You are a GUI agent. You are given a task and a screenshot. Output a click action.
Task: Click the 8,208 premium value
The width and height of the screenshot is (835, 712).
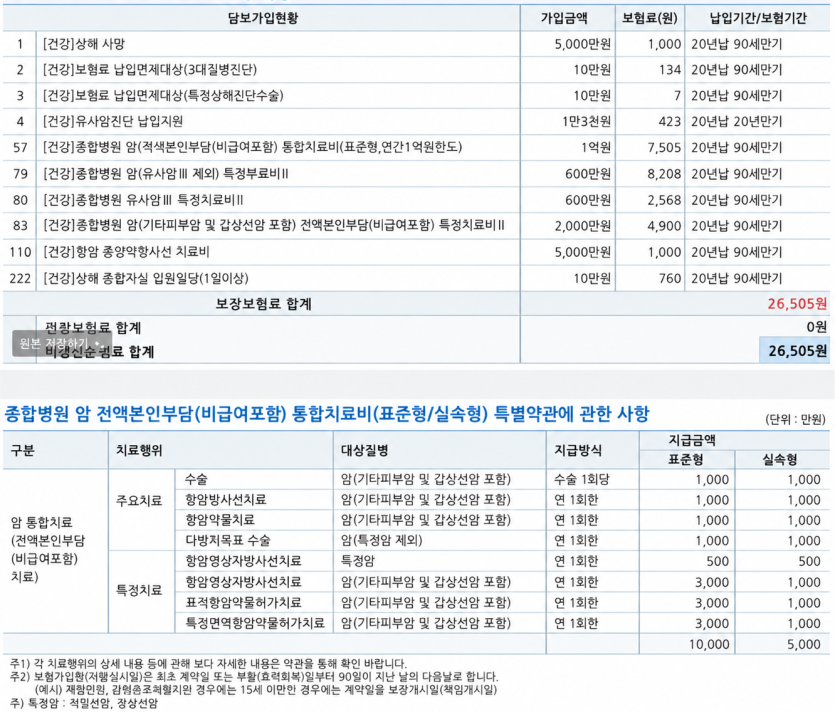tap(664, 174)
